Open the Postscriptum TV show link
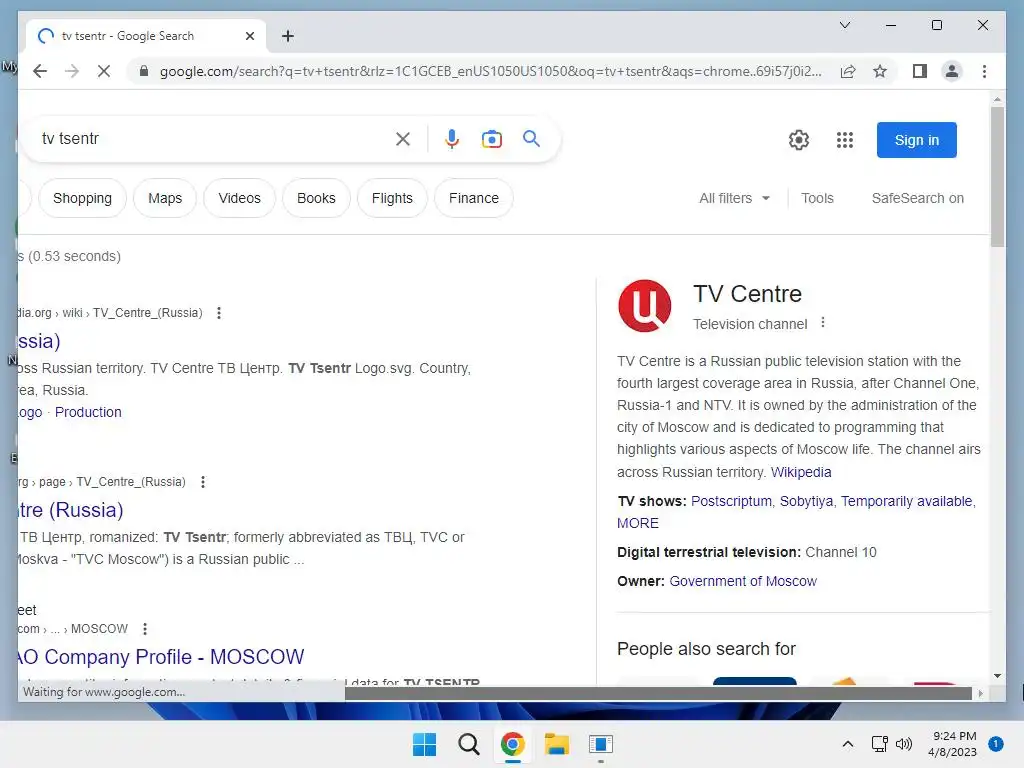The width and height of the screenshot is (1024, 768). click(731, 501)
